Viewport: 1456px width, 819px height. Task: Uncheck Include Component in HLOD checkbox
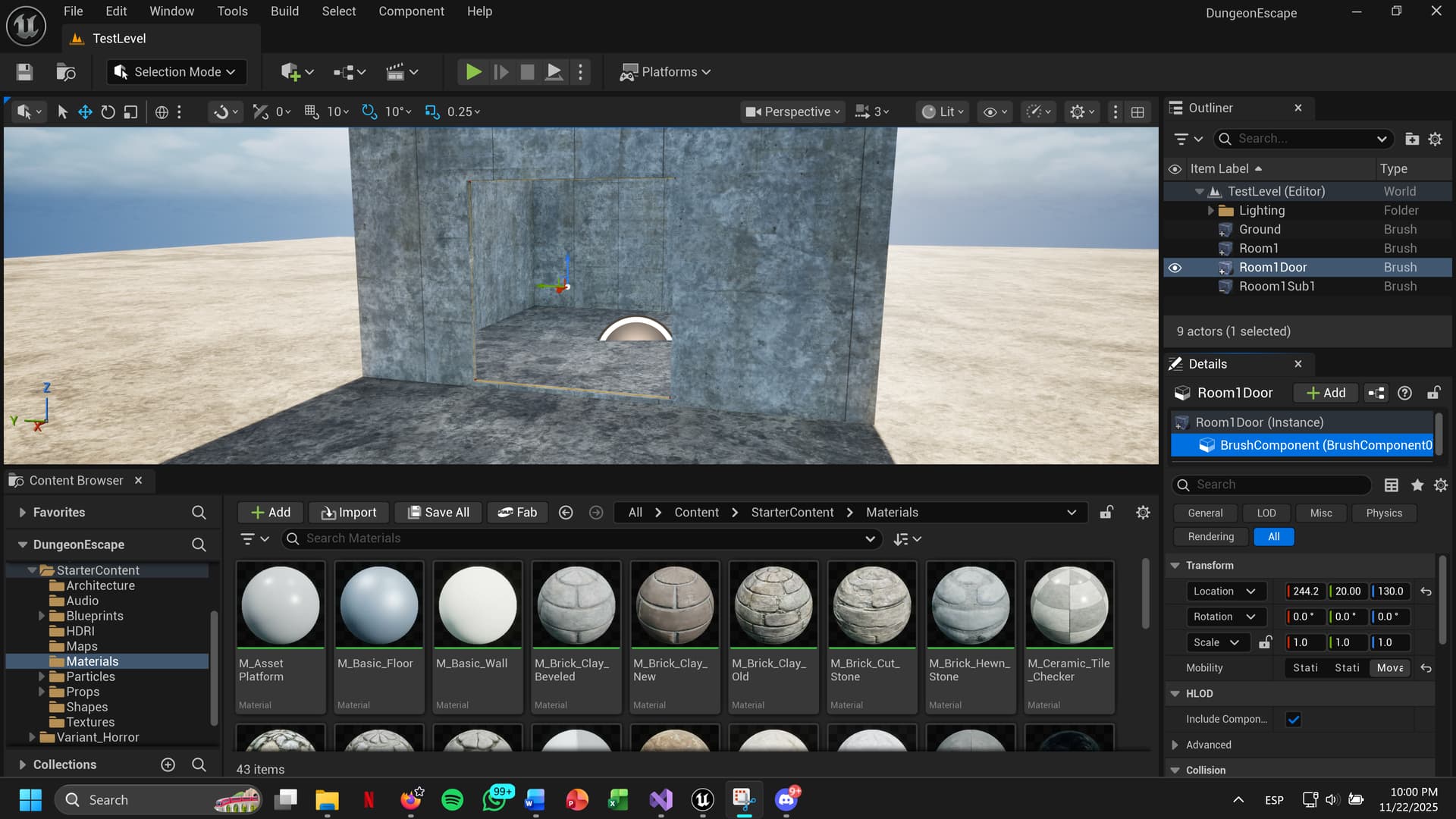click(1294, 720)
